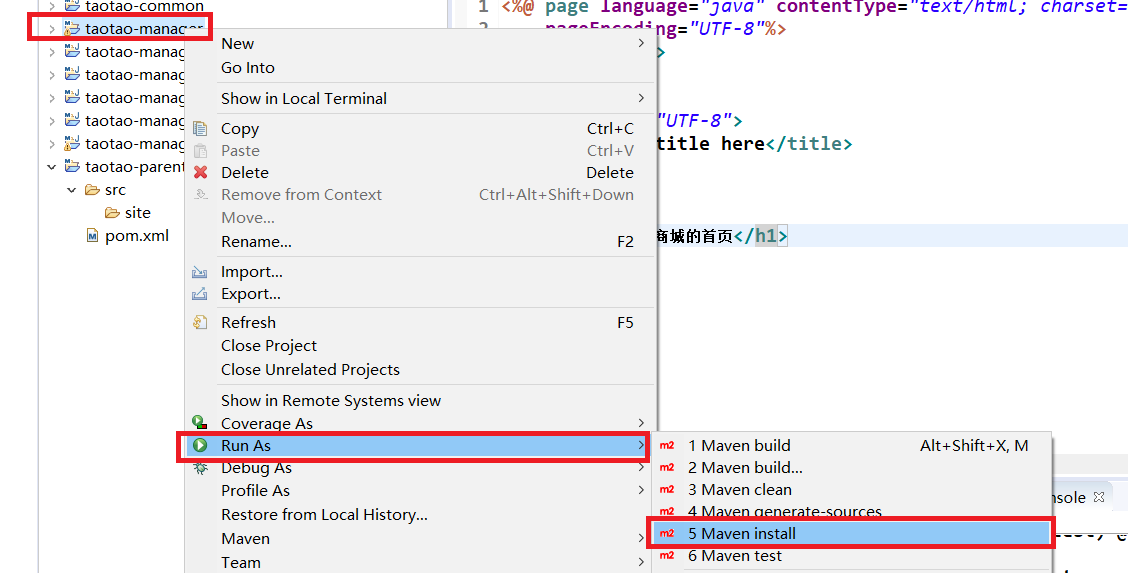This screenshot has height=573, width=1128.
Task: Select the taotao-common project
Action: (x=144, y=6)
